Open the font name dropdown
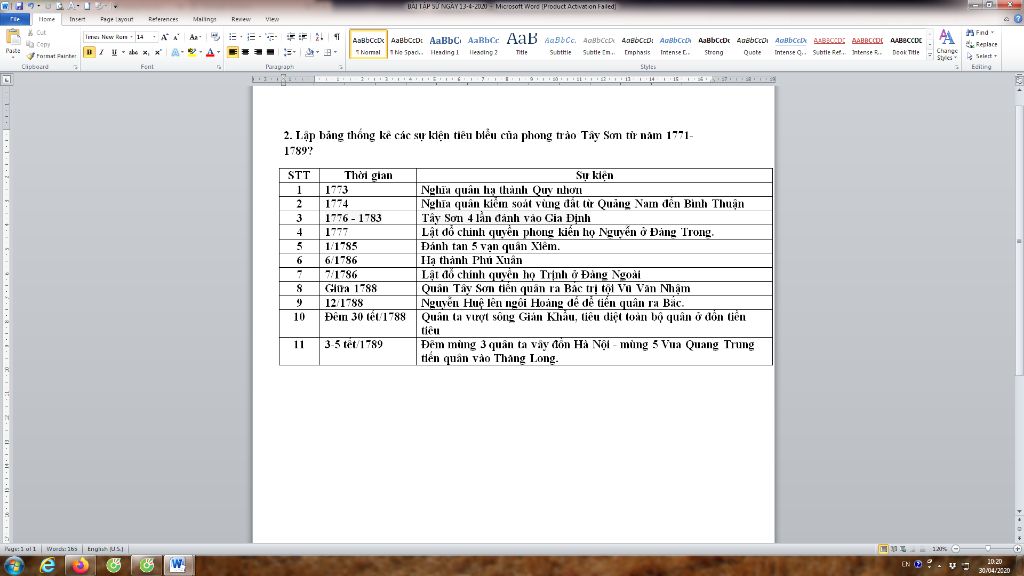This screenshot has width=1024, height=576. click(131, 37)
